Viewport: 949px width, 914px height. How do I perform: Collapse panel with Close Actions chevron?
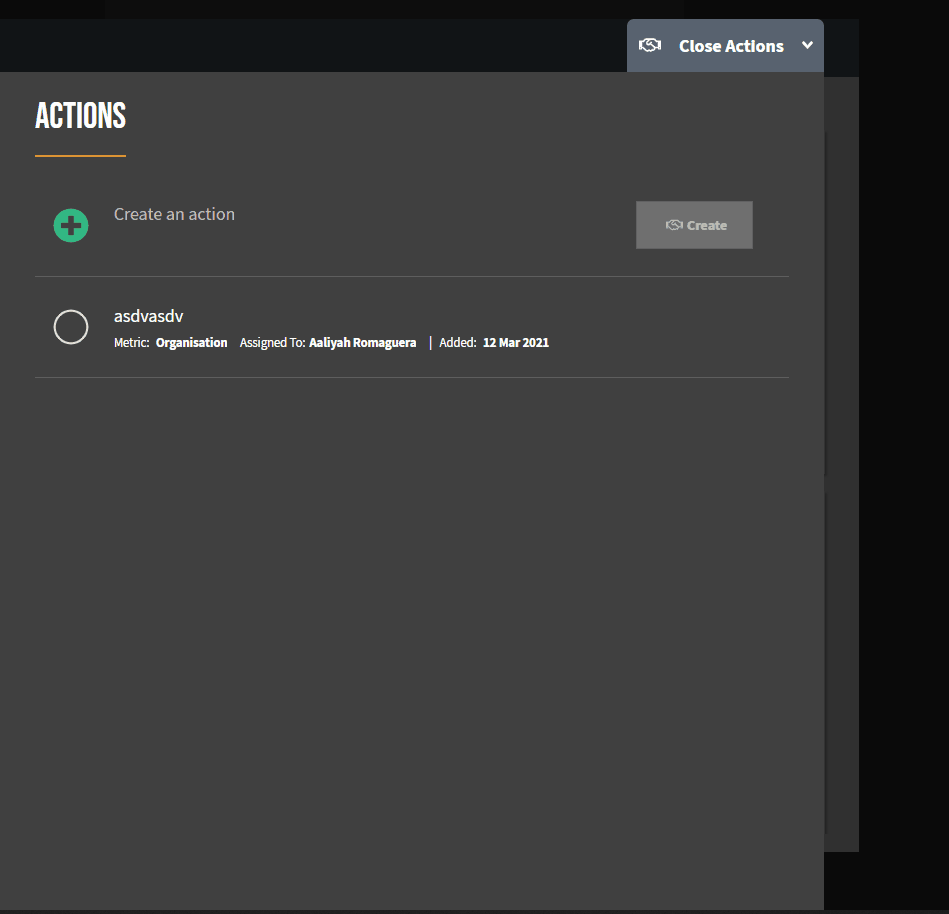click(x=807, y=45)
